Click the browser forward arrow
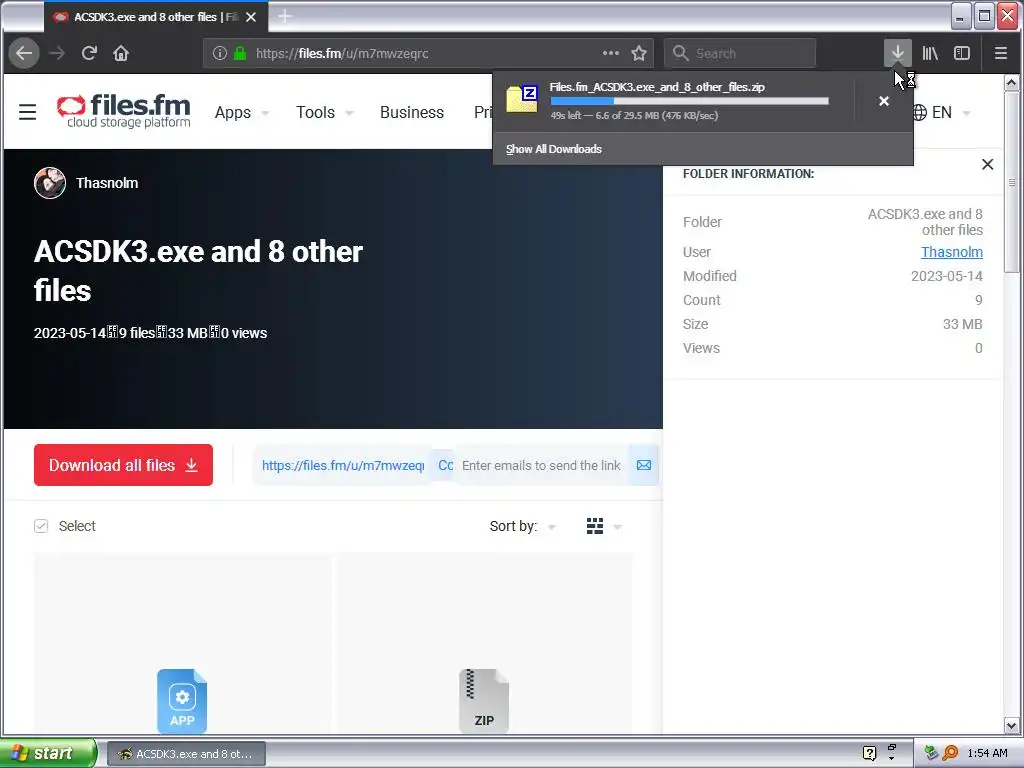The width and height of the screenshot is (1024, 768). 57,53
